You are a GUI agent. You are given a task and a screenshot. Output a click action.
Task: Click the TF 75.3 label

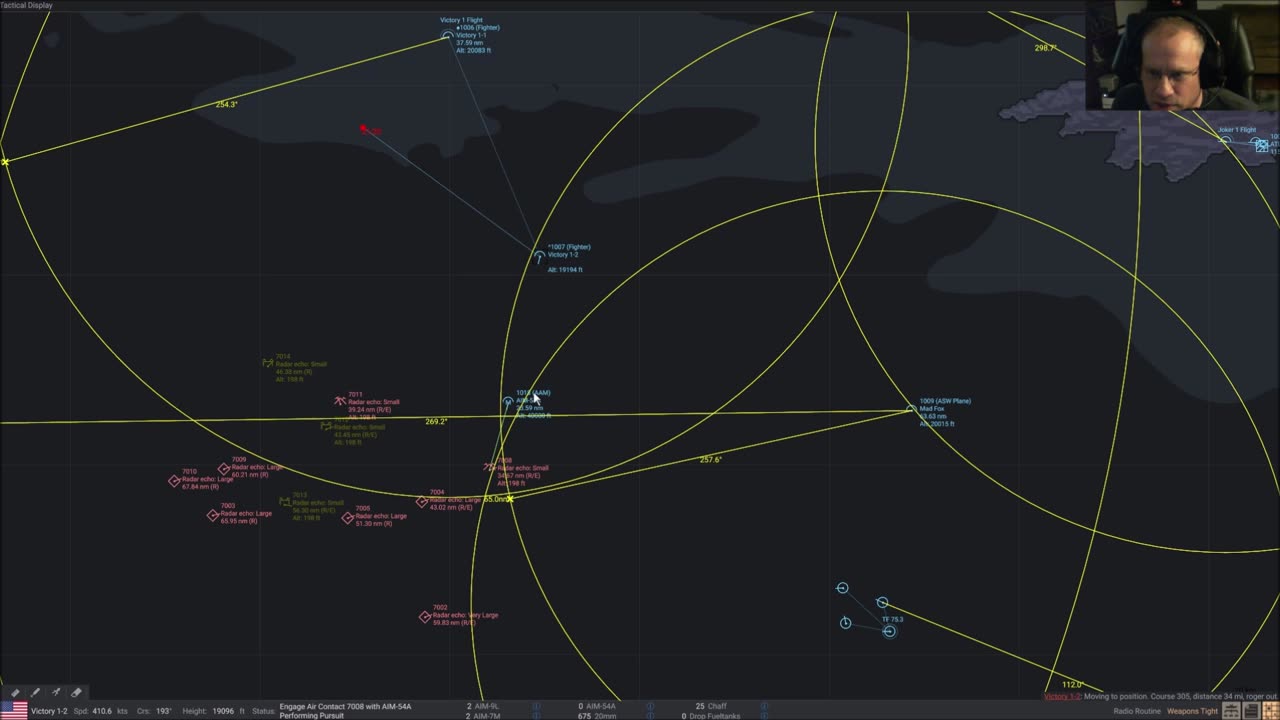[892, 620]
